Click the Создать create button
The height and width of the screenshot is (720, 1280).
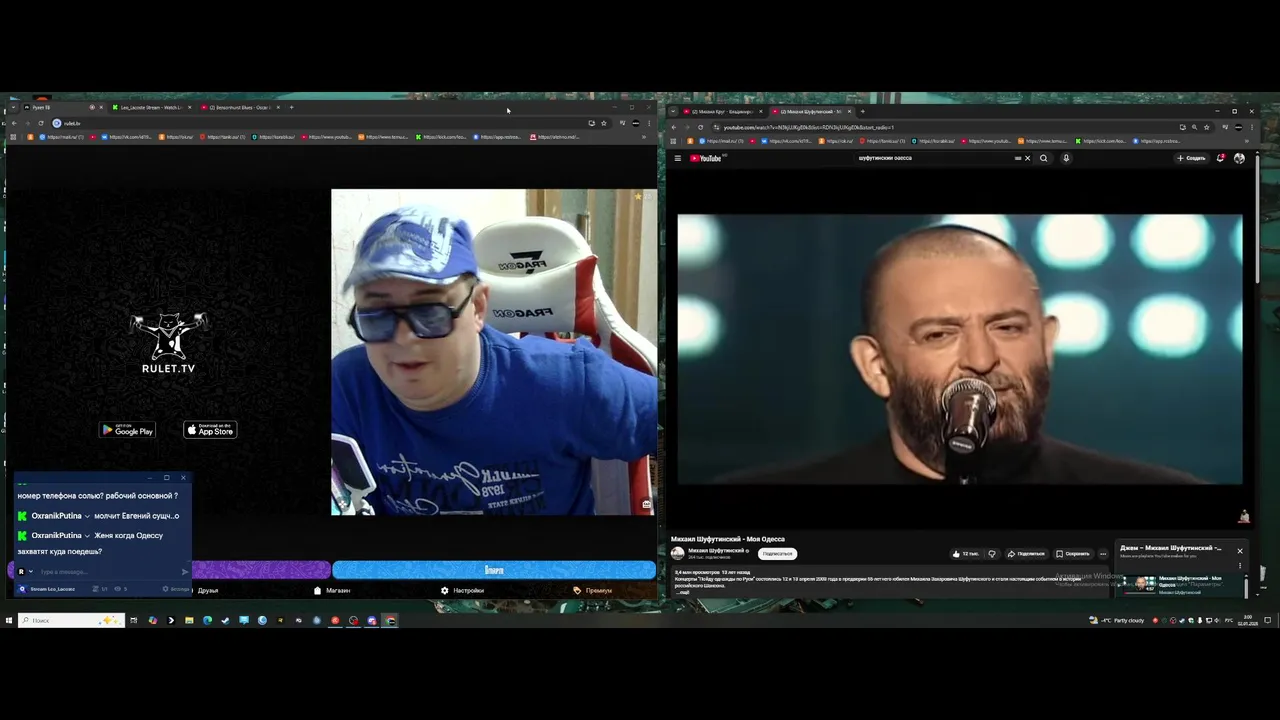click(1191, 158)
